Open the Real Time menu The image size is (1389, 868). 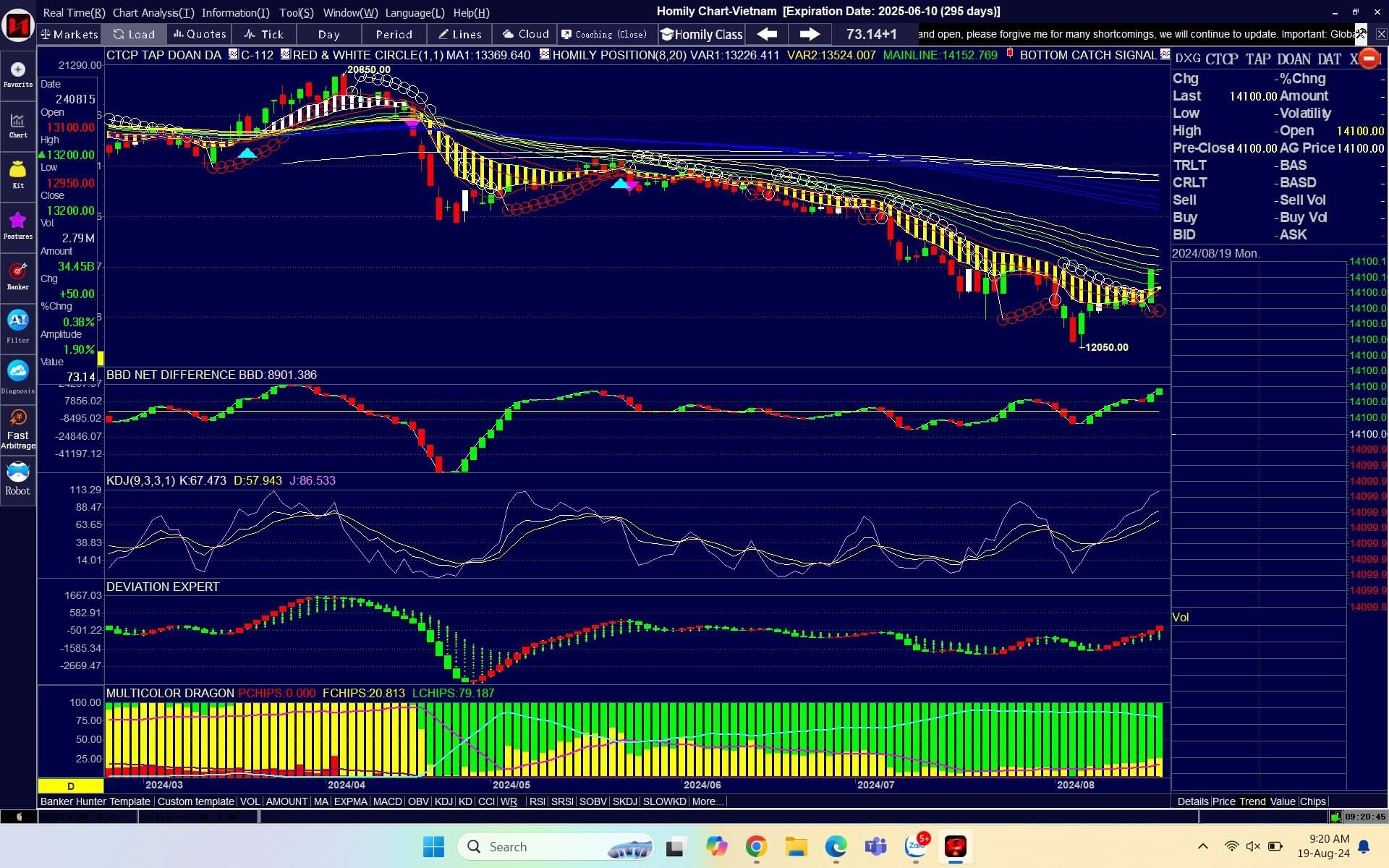74,12
